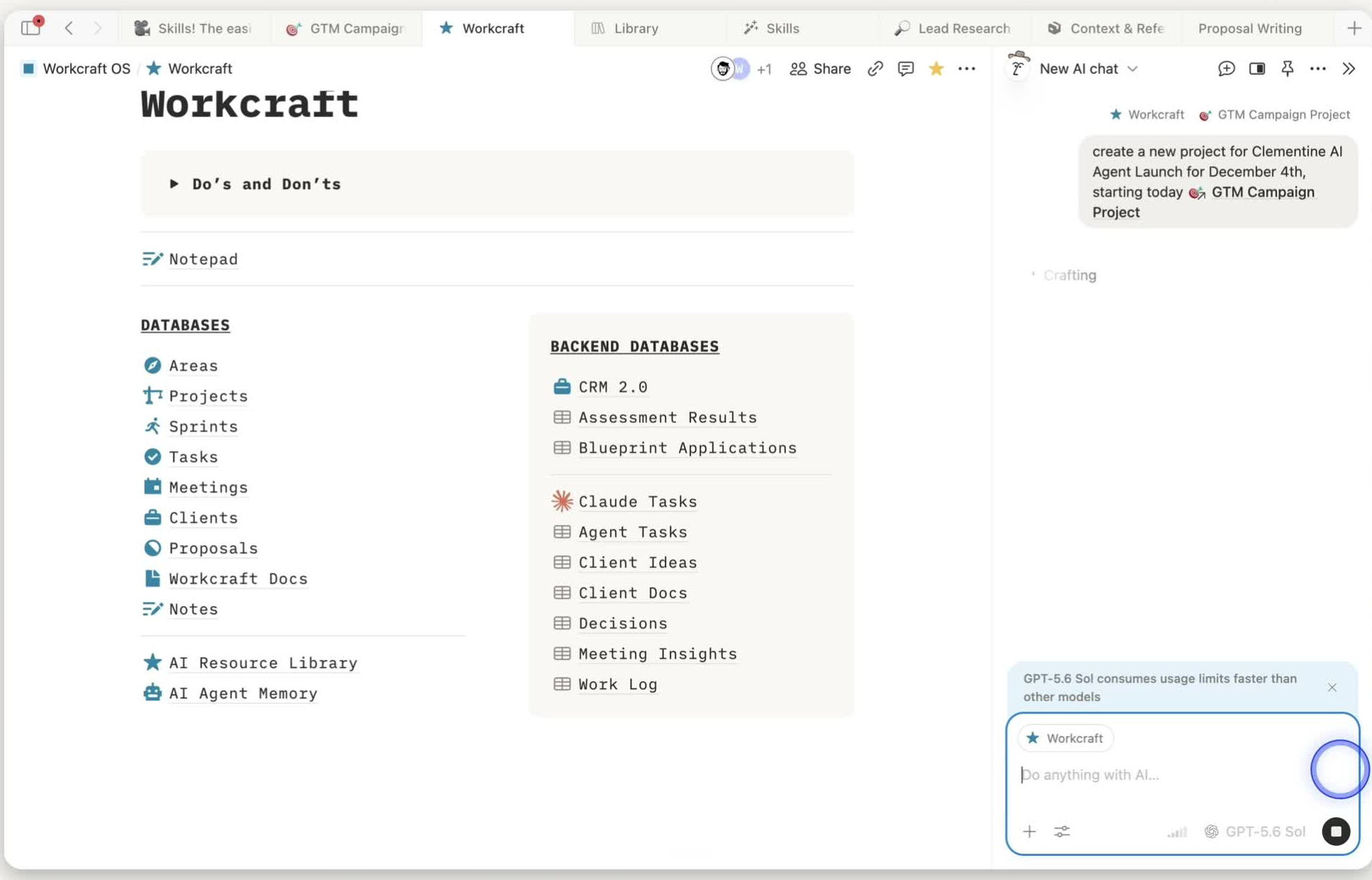
Task: Click the Workcraft page title
Action: click(x=250, y=105)
